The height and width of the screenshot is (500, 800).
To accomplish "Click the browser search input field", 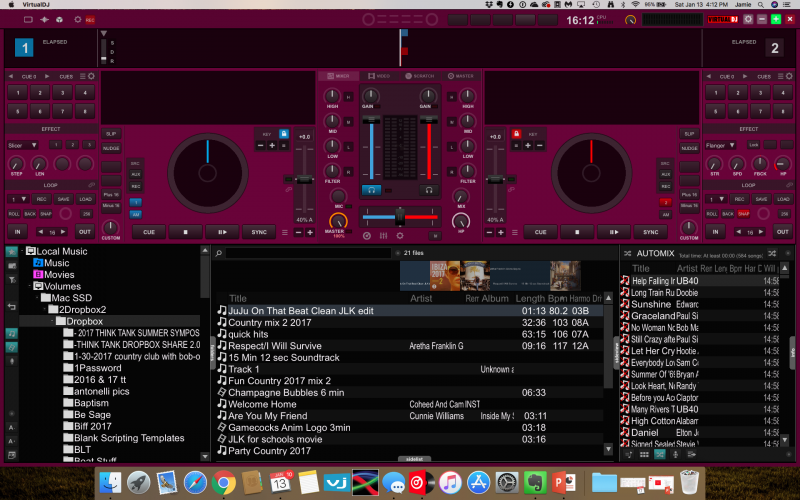I will pos(309,253).
